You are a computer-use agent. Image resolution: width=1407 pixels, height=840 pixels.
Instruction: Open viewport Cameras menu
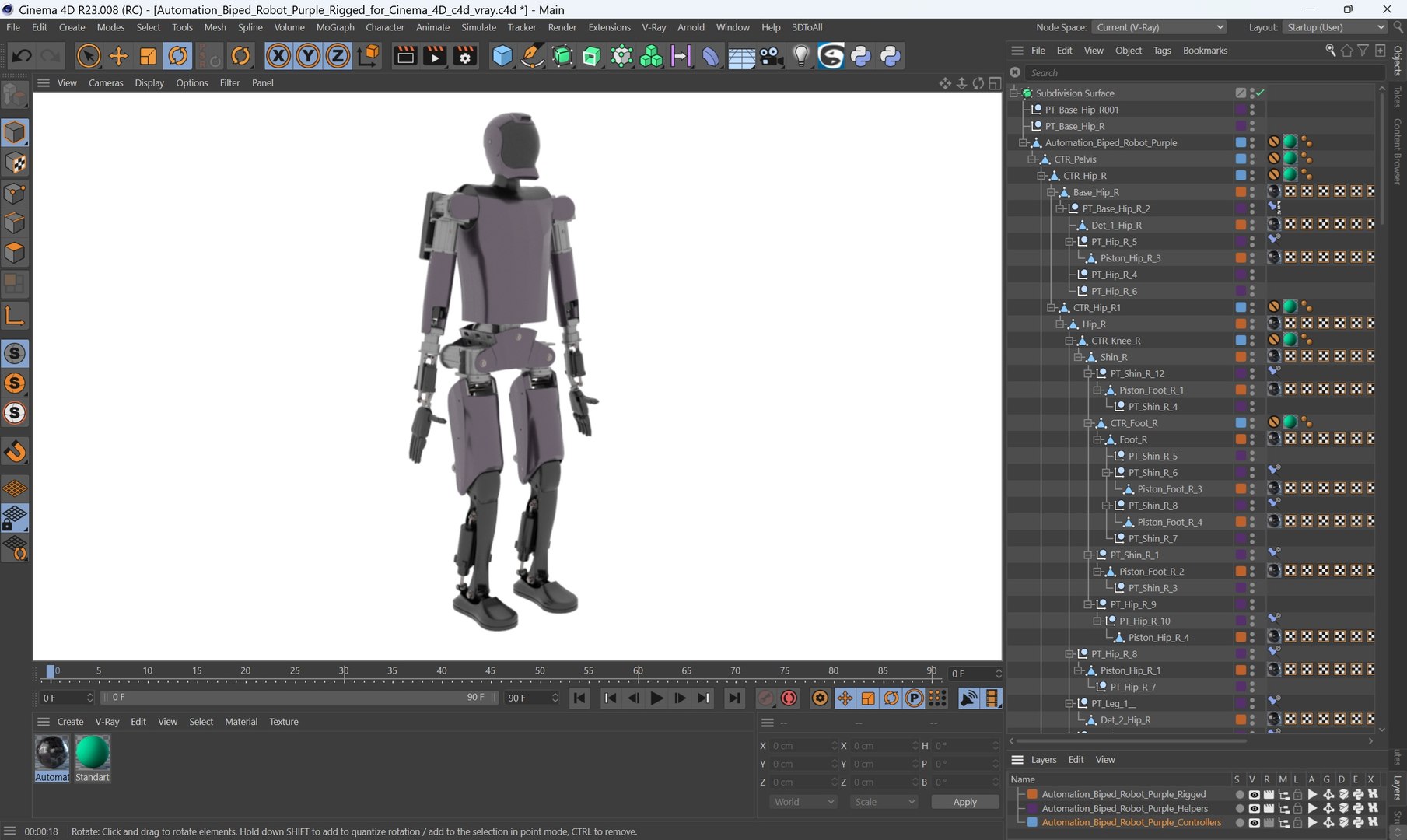pyautogui.click(x=106, y=82)
